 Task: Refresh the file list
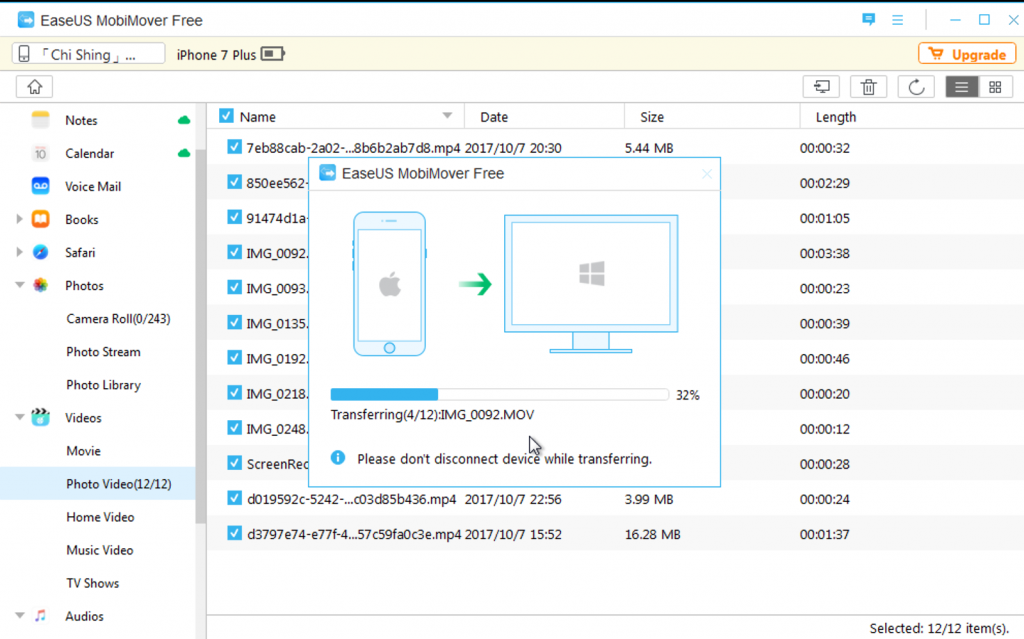point(916,87)
